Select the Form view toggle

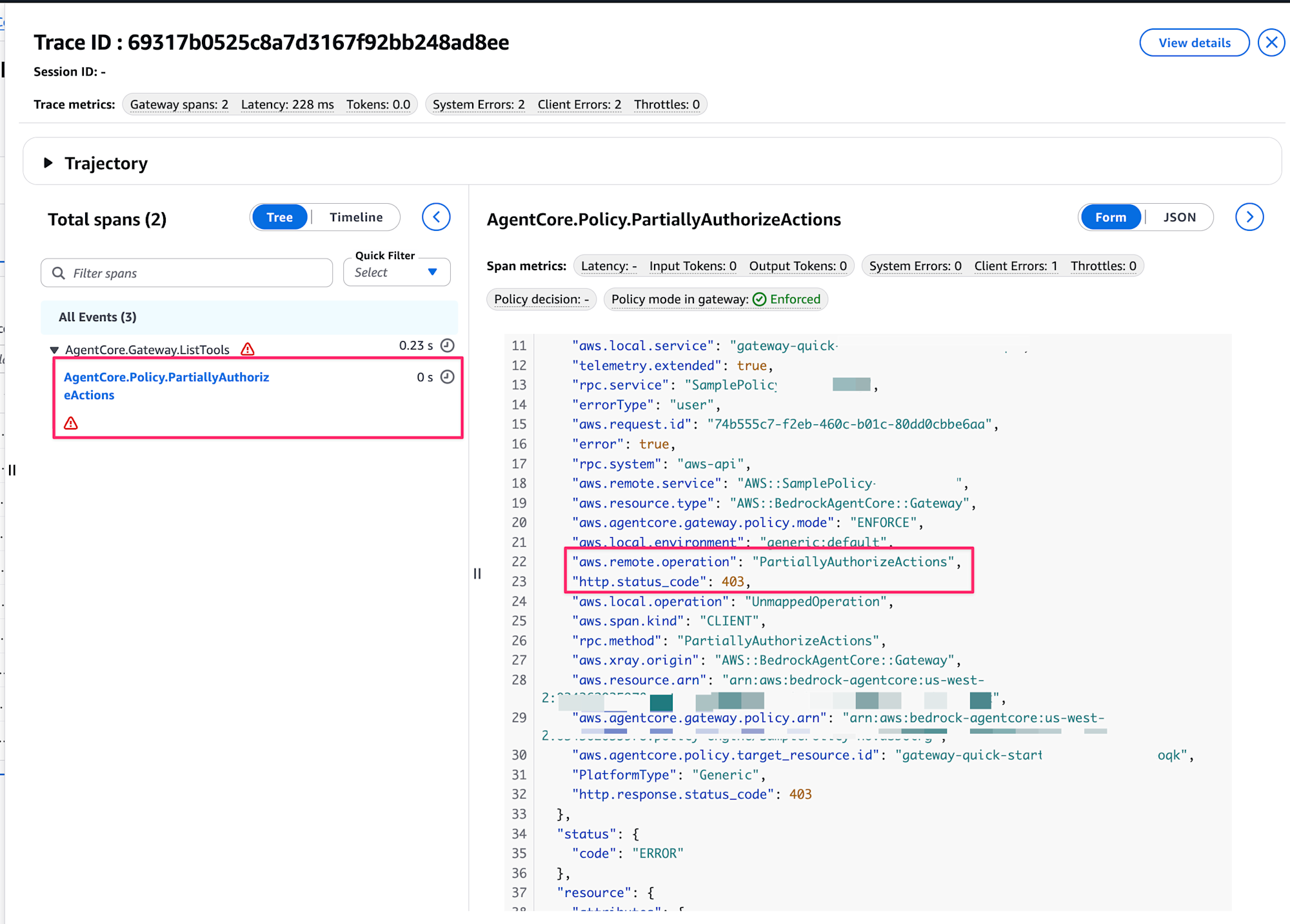tap(1110, 217)
